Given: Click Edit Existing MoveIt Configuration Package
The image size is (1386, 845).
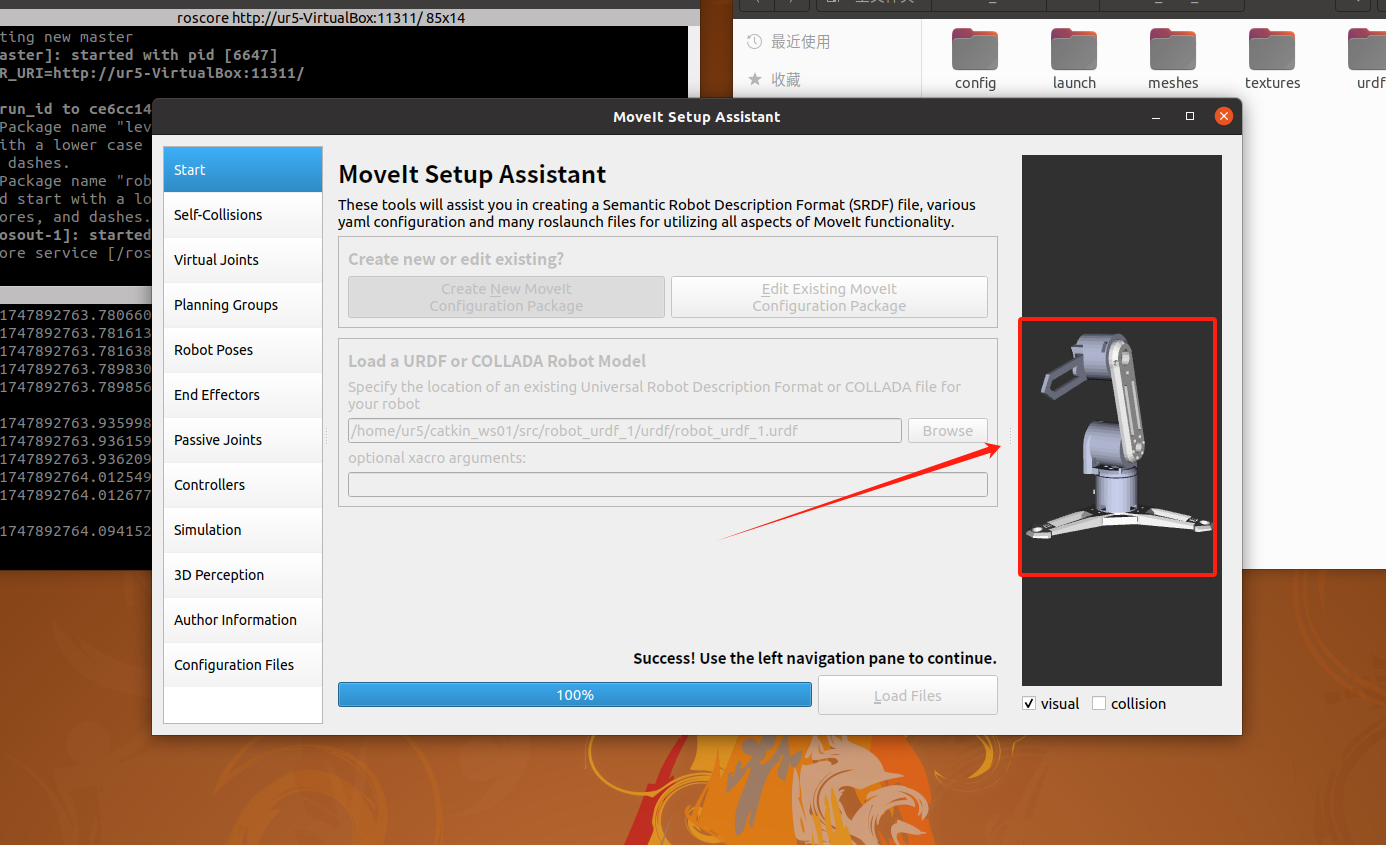Looking at the screenshot, I should (829, 297).
